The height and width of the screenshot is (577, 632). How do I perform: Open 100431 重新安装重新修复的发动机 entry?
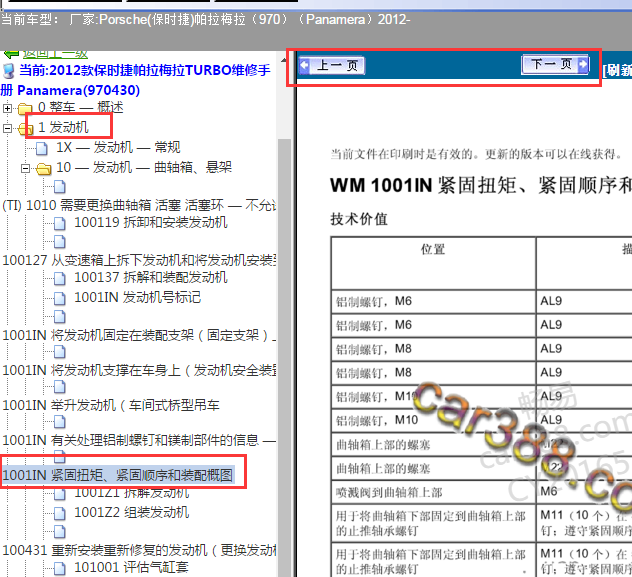[x=139, y=550]
